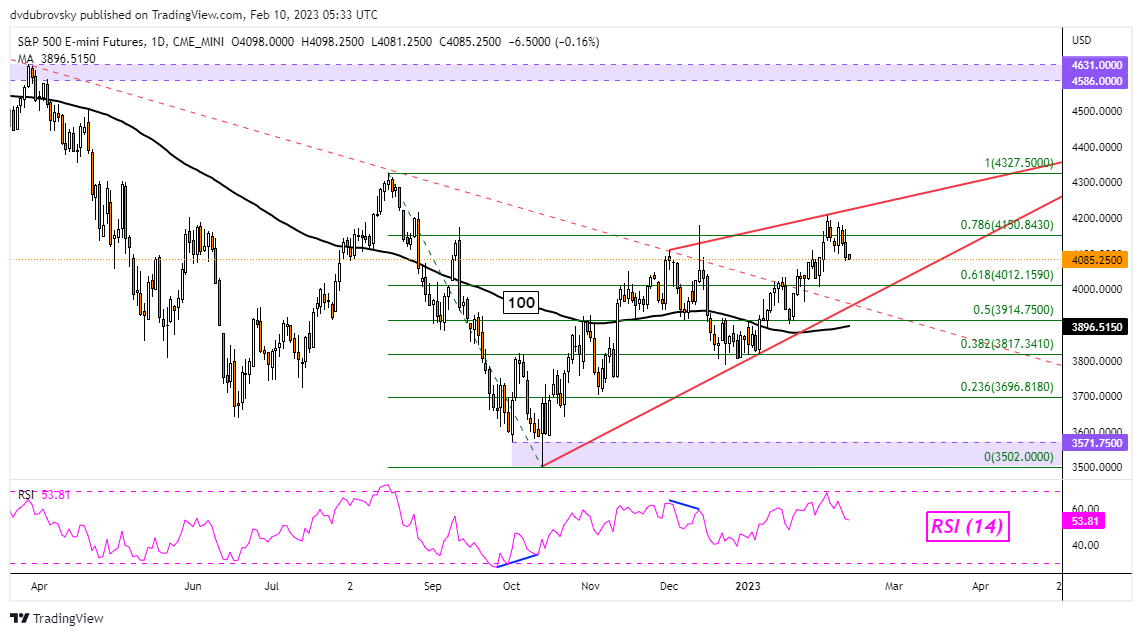Click the USD currency label on price axis
Screen dimensions: 1142x636
(x=1082, y=40)
